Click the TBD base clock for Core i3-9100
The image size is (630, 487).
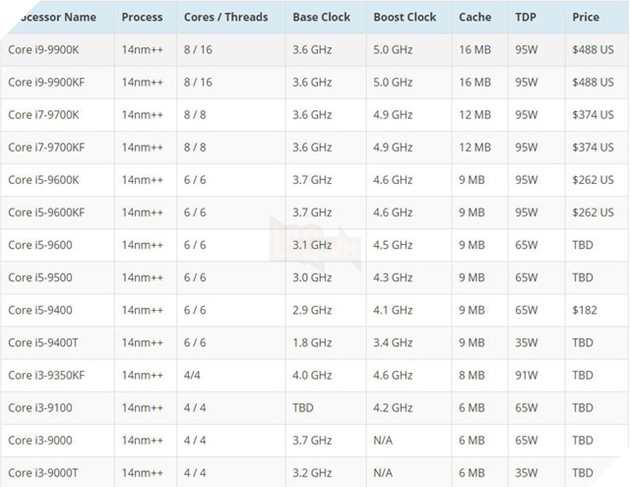[303, 407]
